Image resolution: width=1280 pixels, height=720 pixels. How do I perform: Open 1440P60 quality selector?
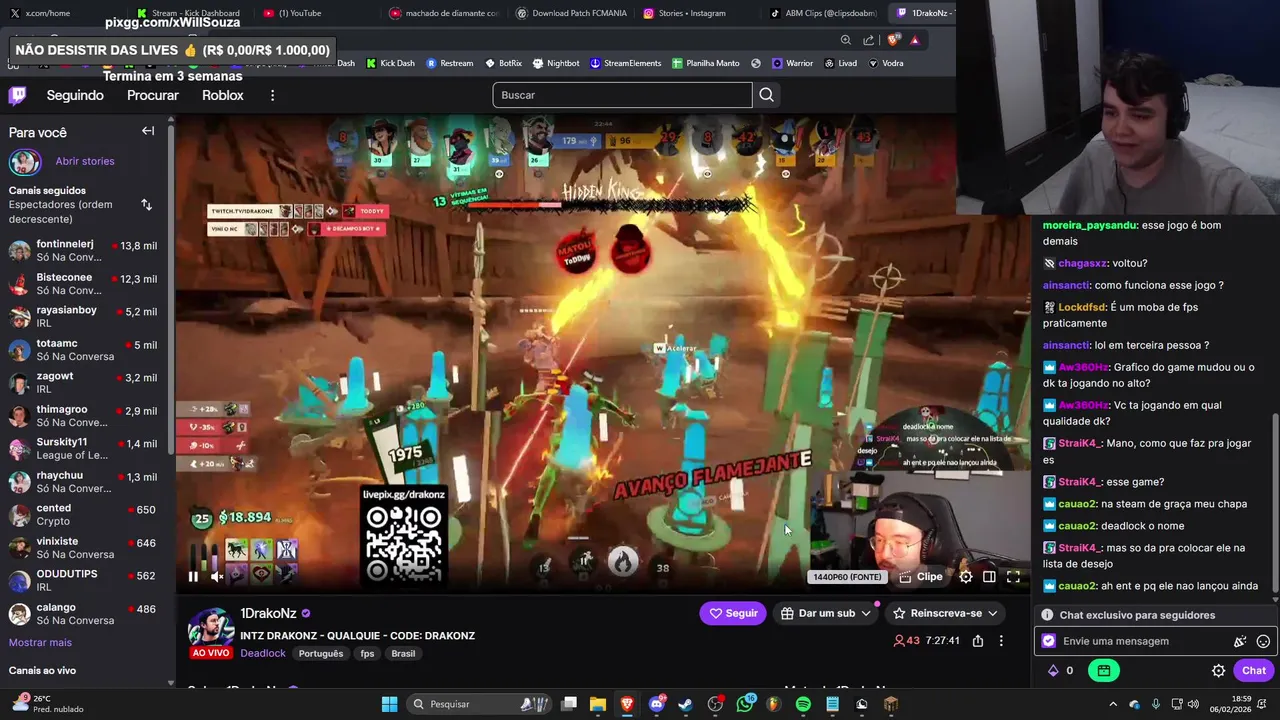(x=848, y=577)
